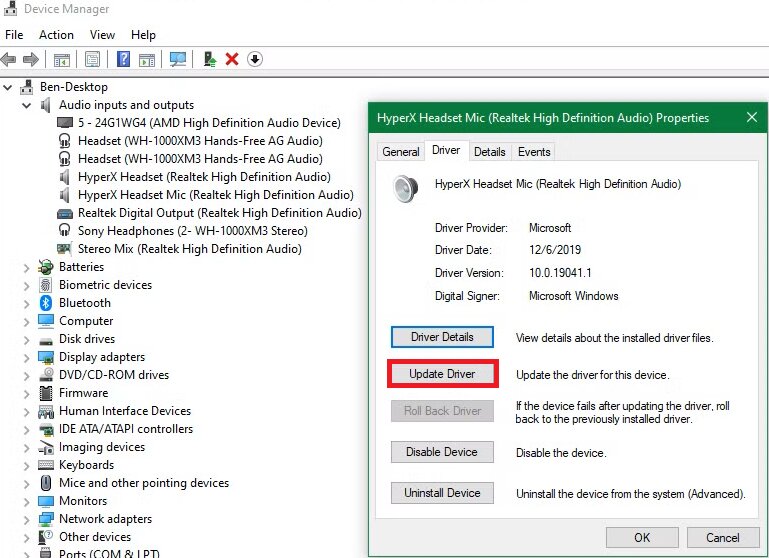Click the Network adapters icon

point(46,519)
